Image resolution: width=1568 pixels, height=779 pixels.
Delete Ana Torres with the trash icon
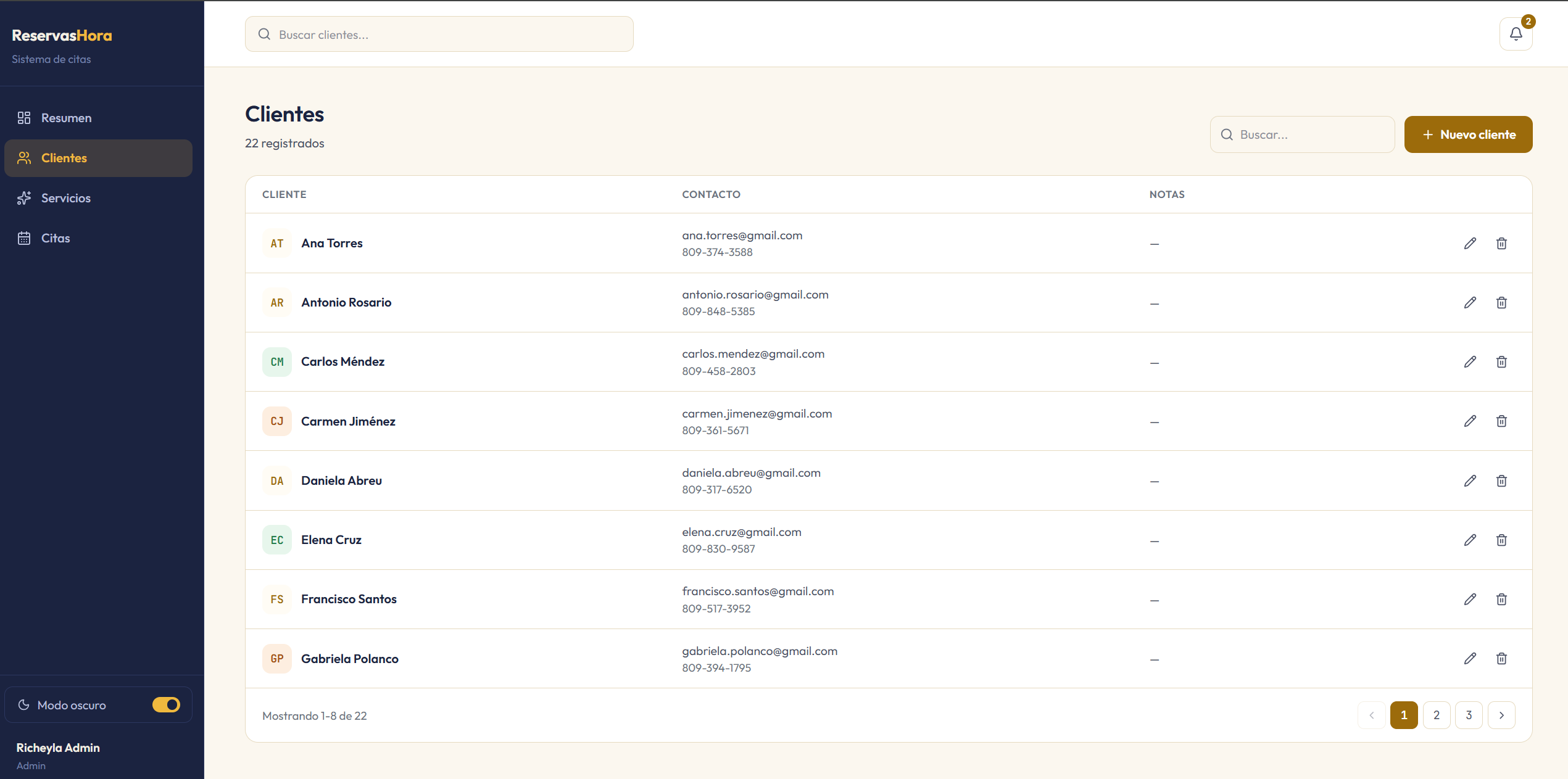click(x=1501, y=243)
